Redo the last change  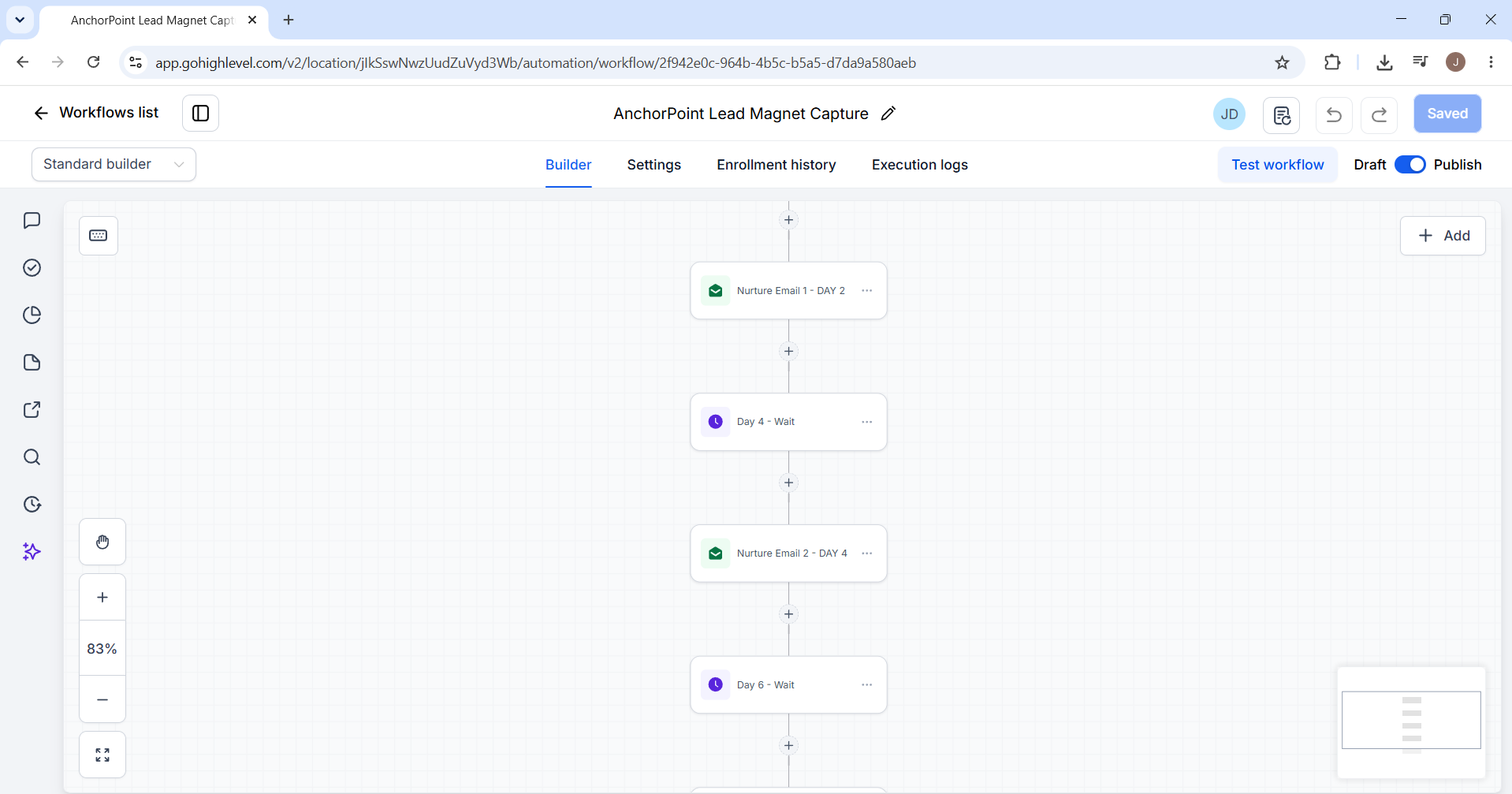[x=1379, y=115]
